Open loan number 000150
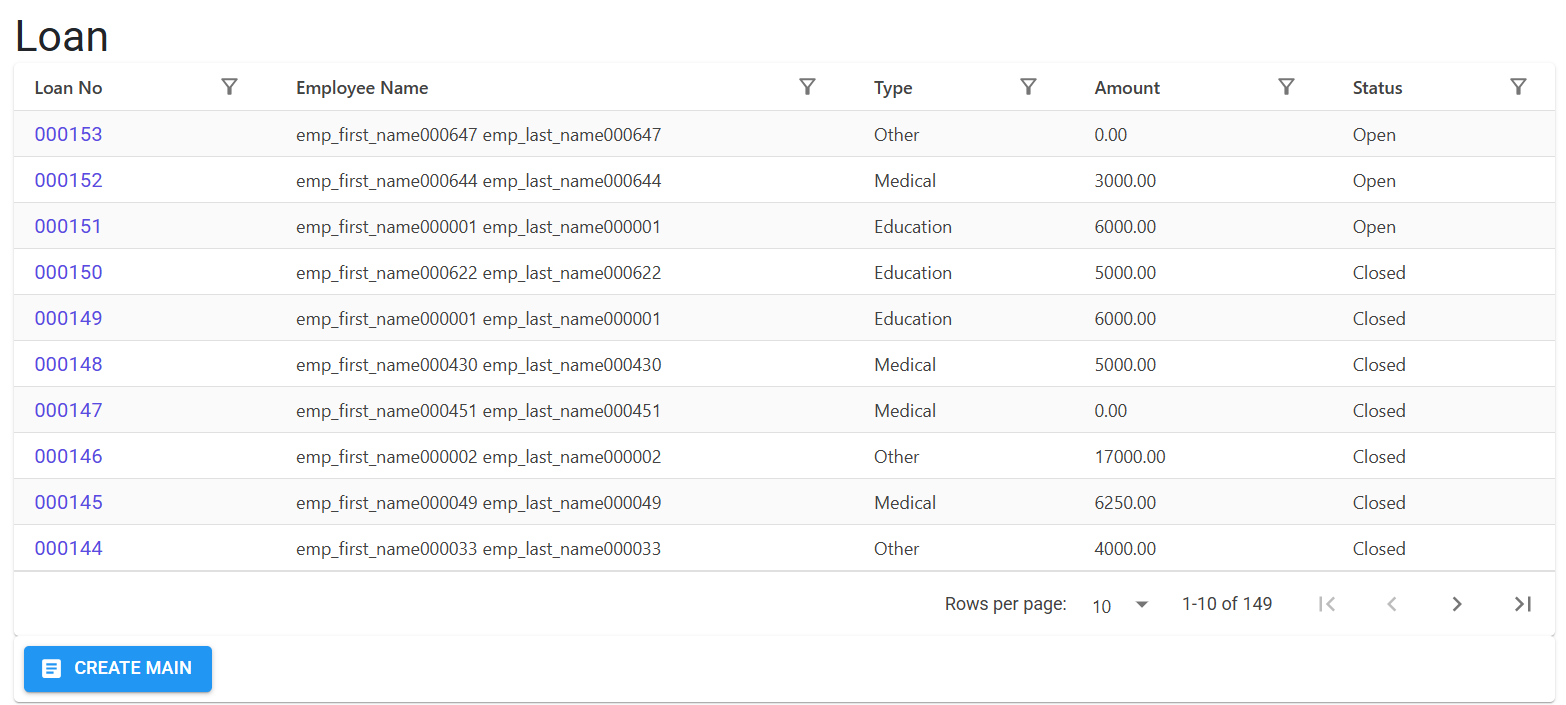The height and width of the screenshot is (705, 1566). click(69, 272)
